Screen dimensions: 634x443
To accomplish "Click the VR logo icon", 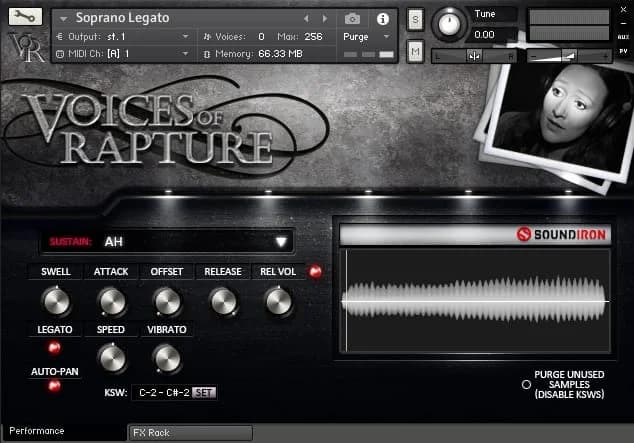I will 27,47.
